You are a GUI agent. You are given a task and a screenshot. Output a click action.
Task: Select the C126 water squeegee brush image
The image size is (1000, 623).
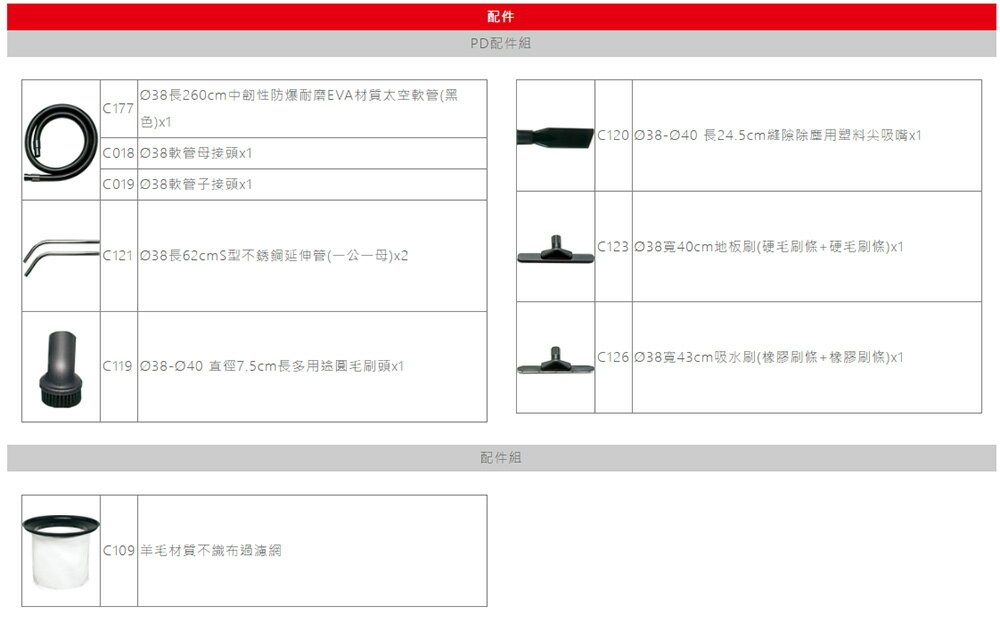point(555,358)
